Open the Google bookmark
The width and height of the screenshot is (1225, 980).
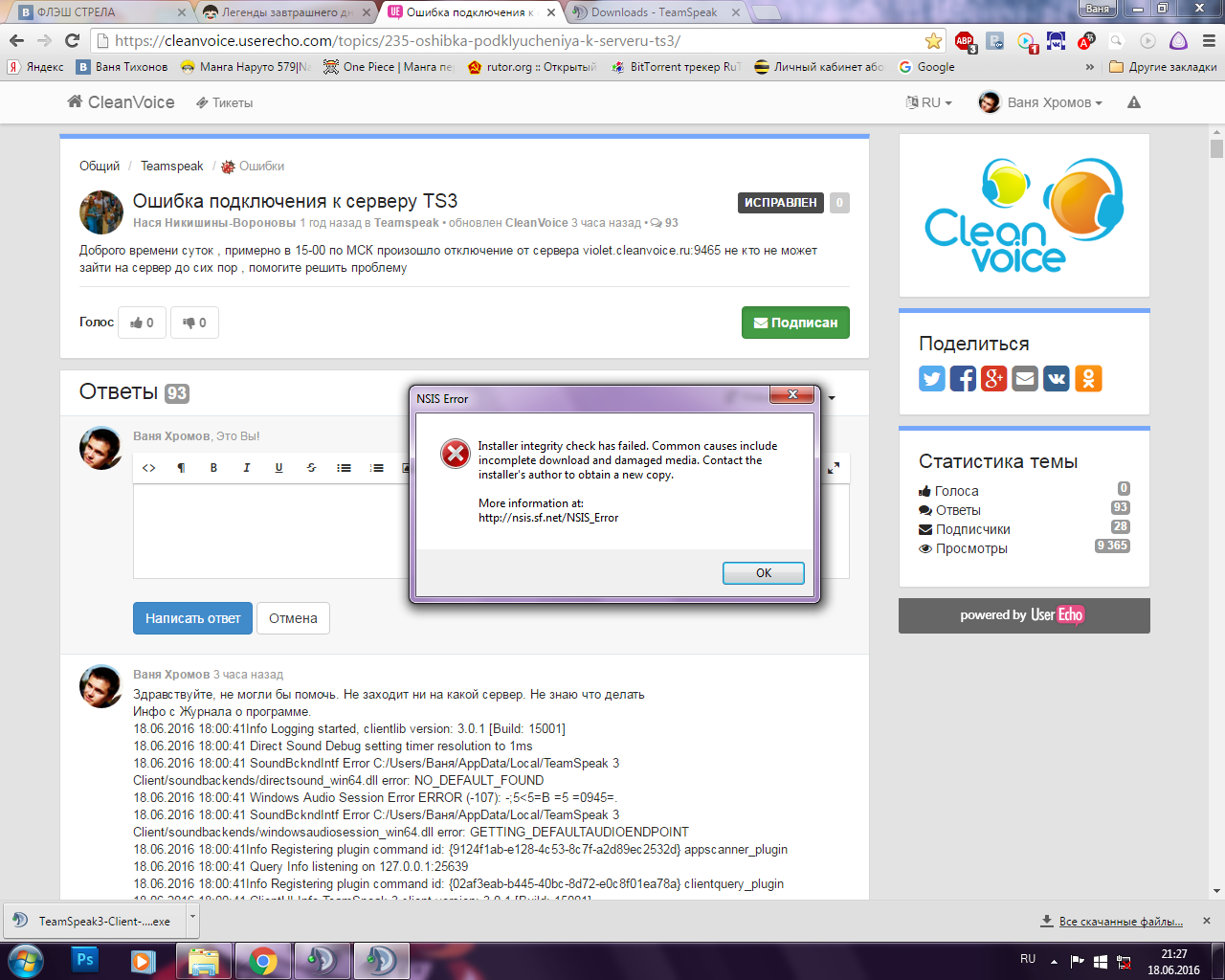[926, 67]
